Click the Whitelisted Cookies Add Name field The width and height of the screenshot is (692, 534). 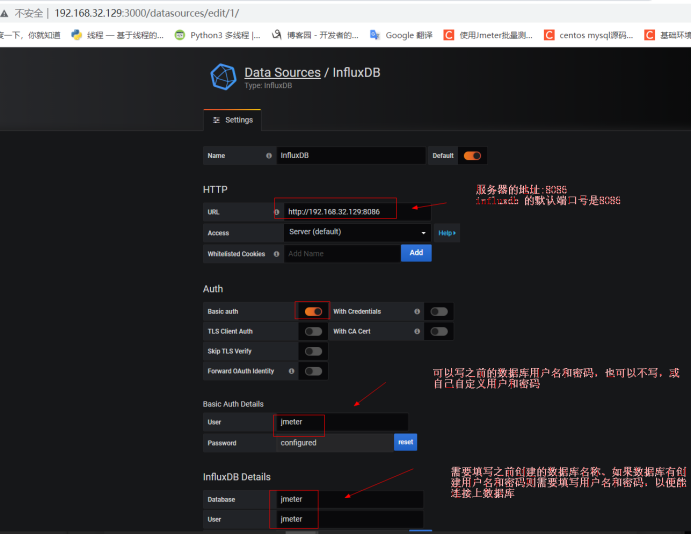click(x=342, y=254)
